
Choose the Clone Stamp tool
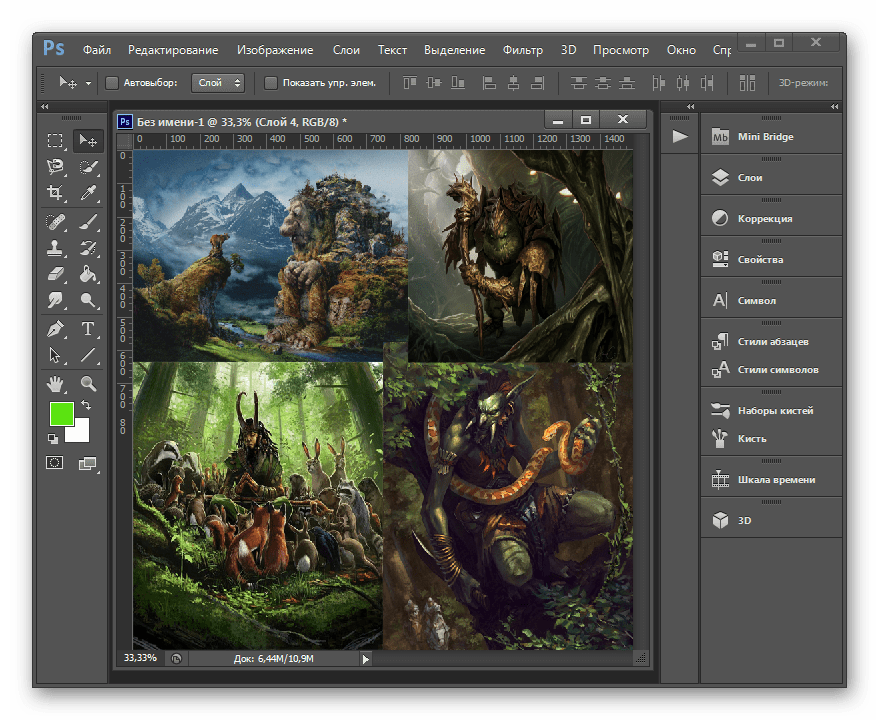pos(56,247)
